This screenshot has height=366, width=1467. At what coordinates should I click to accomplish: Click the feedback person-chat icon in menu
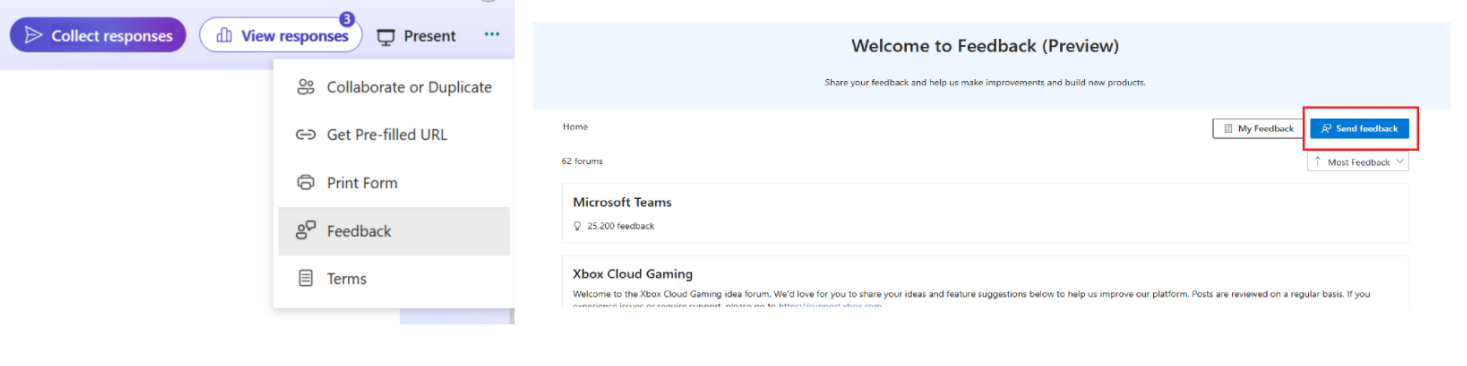coord(306,231)
